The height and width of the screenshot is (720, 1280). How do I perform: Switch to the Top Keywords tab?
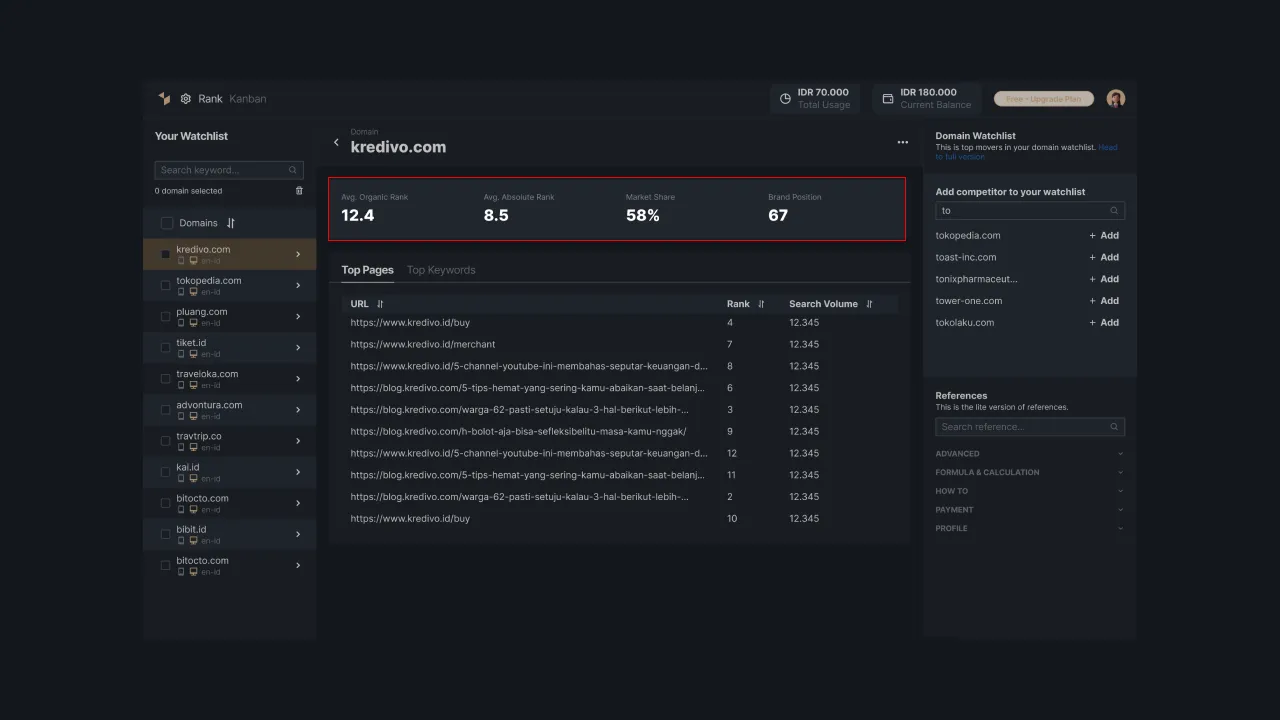coord(441,270)
